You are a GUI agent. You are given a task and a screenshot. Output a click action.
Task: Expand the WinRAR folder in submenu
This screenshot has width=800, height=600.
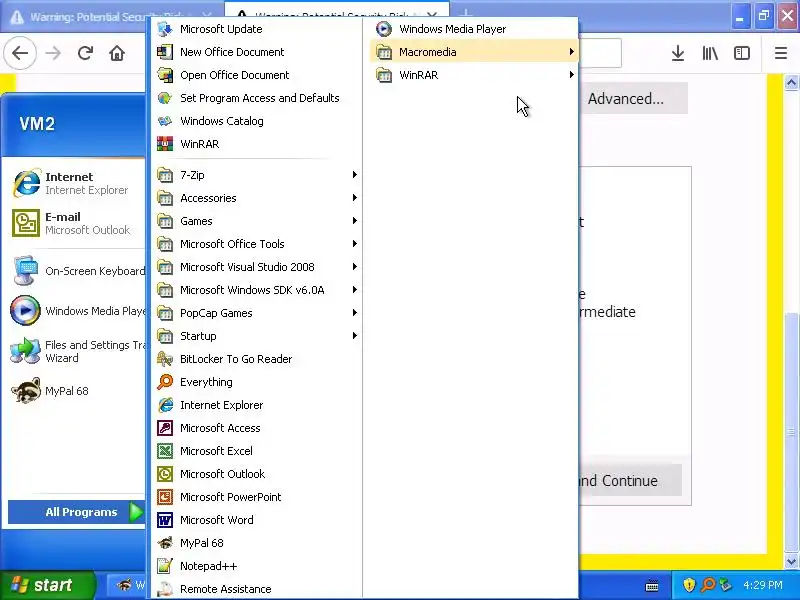pos(474,75)
